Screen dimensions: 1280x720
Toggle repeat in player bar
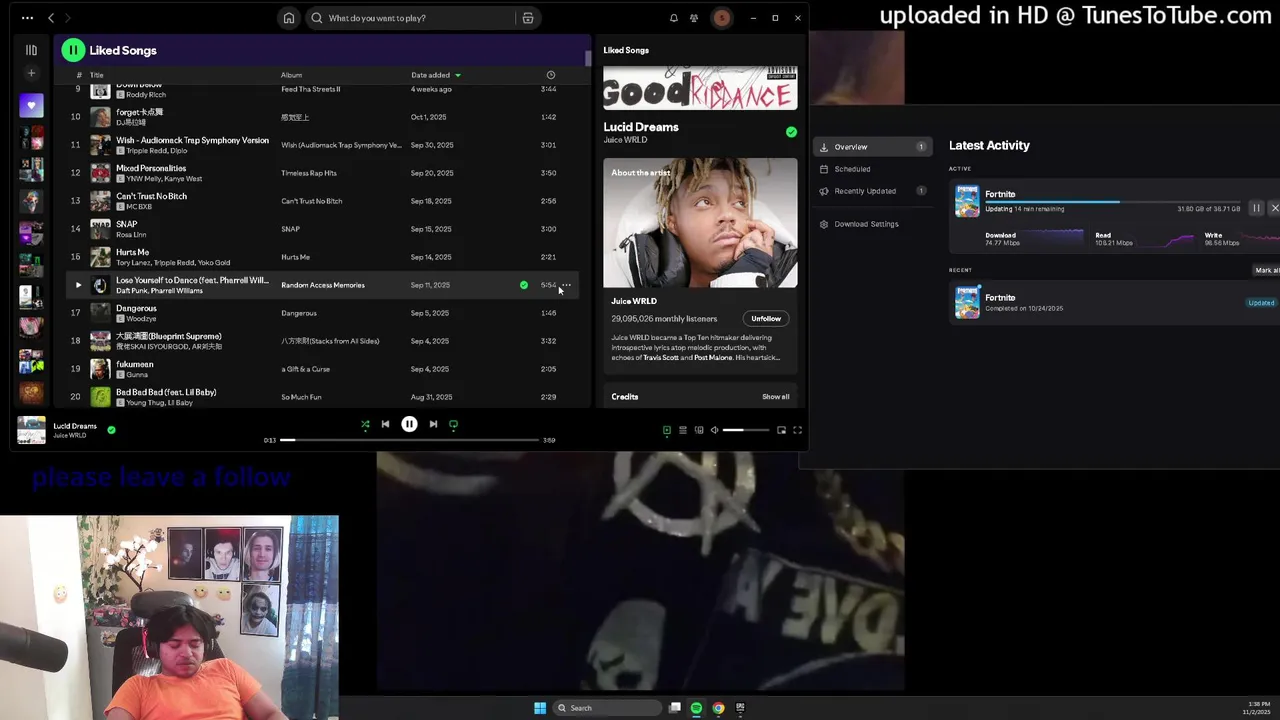(x=453, y=424)
